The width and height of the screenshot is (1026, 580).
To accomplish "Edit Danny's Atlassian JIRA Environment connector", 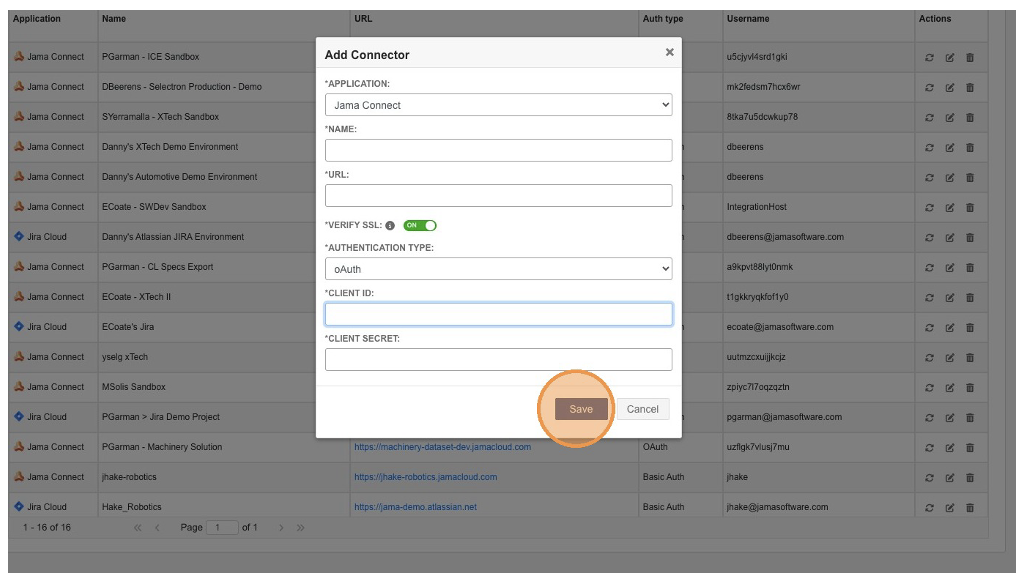I will tap(949, 238).
